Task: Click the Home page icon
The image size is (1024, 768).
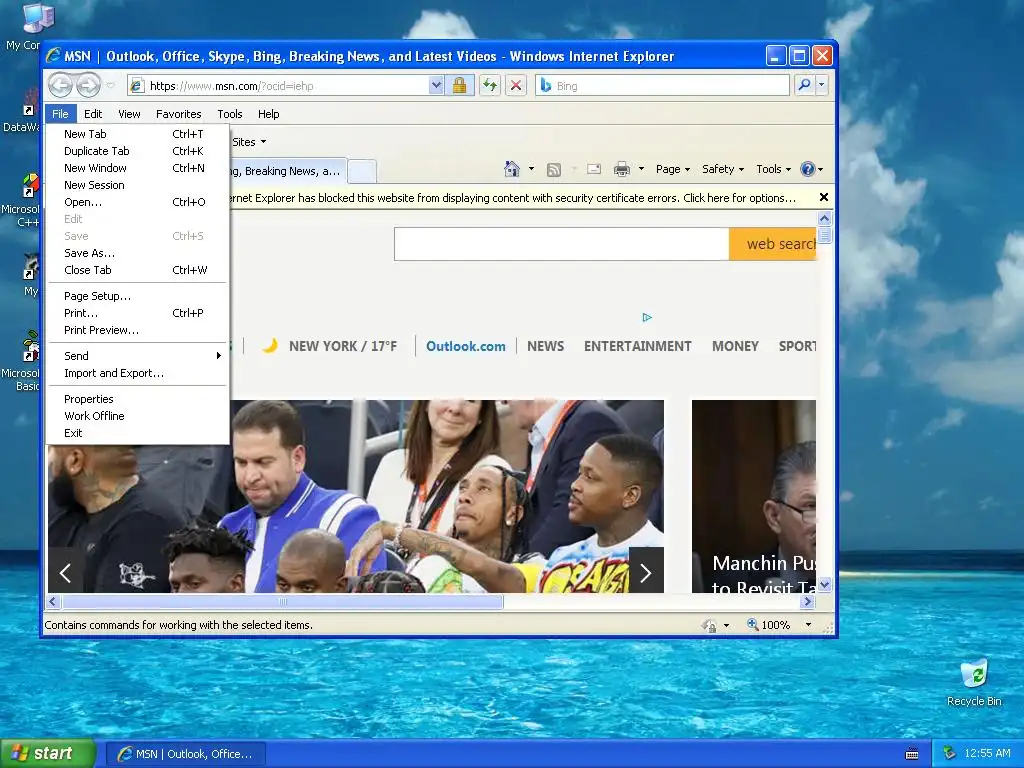Action: (x=512, y=169)
